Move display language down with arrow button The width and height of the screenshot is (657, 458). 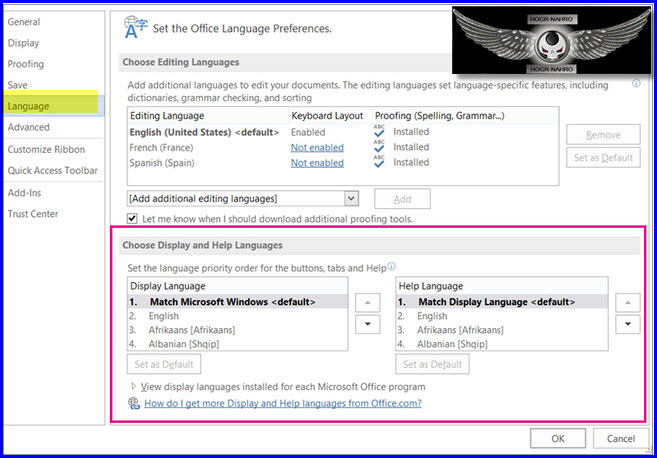coord(367,324)
